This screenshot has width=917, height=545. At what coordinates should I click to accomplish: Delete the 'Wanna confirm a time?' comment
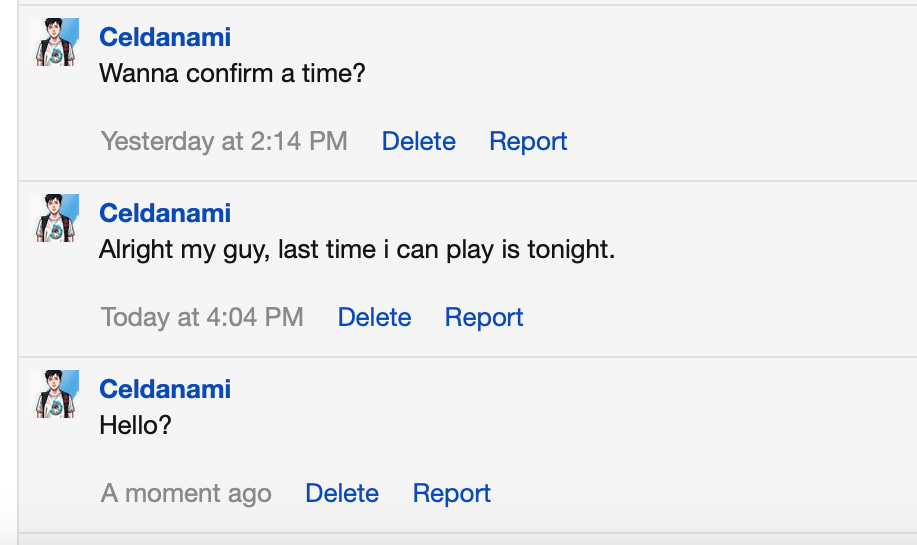click(x=419, y=142)
